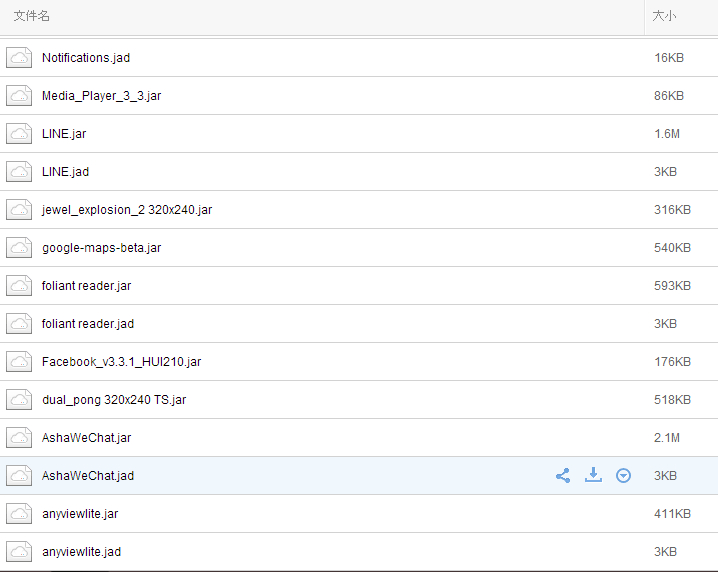Click the file icon of Facebook_v3.3.1_HUI210.jar
Screen dimensions: 718x572
19,362
